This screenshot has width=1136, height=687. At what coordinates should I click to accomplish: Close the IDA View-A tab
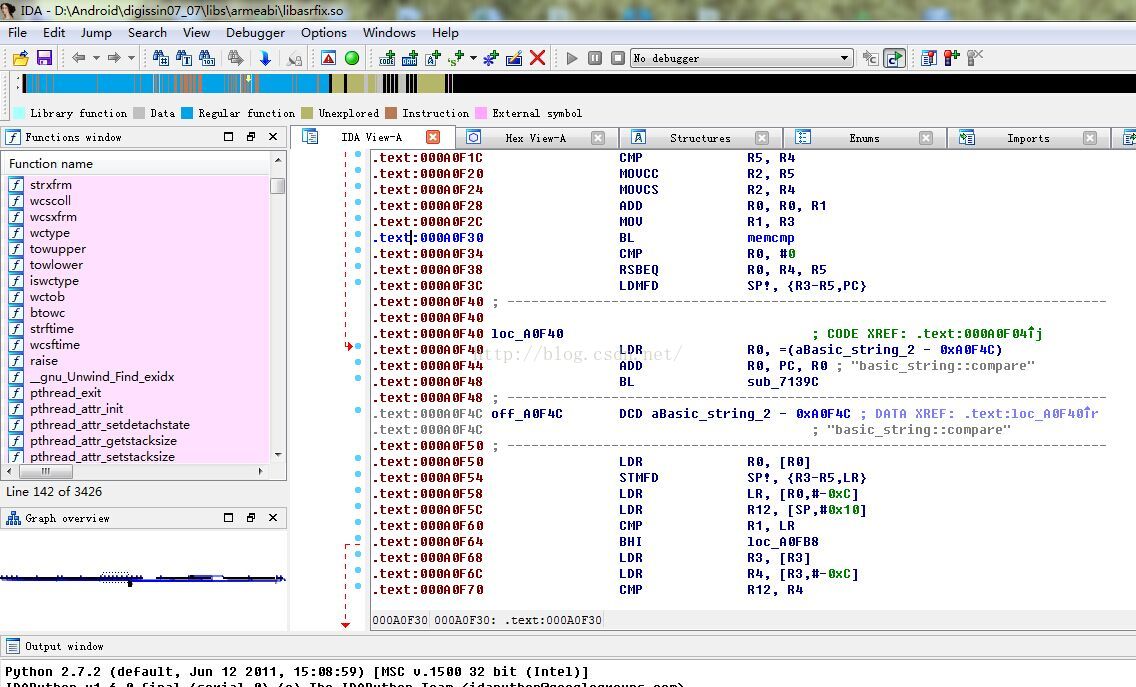(433, 137)
